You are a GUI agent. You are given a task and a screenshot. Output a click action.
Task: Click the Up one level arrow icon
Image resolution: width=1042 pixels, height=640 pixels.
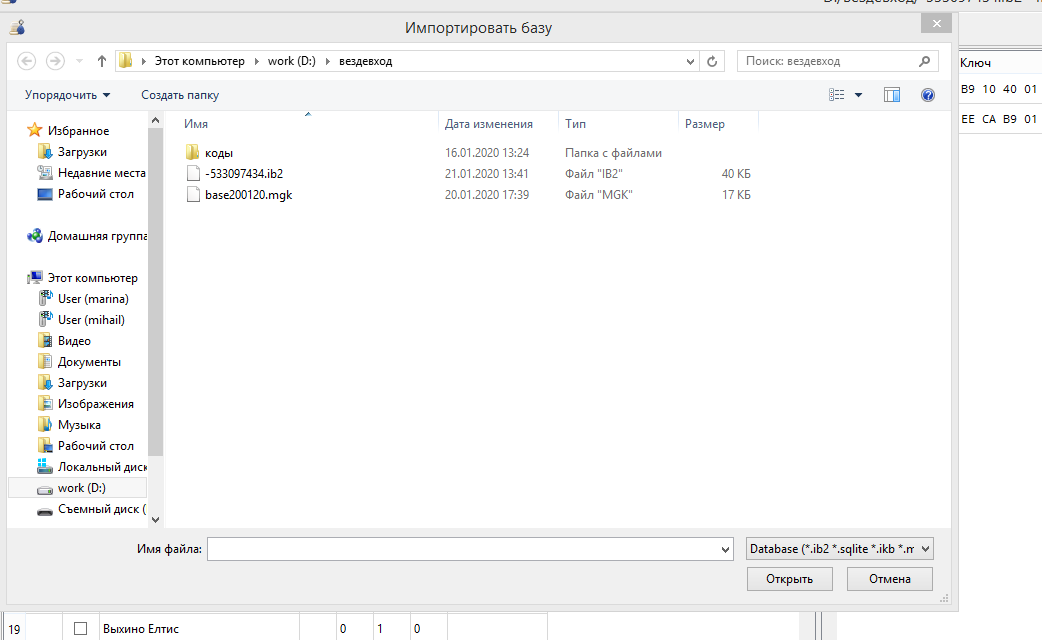point(102,61)
